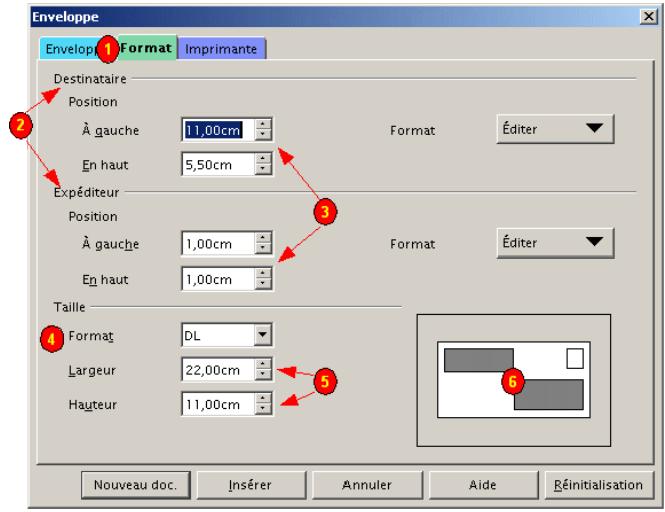This screenshot has height=512, width=665.
Task: Open the Imprimante tab
Action: 221,49
